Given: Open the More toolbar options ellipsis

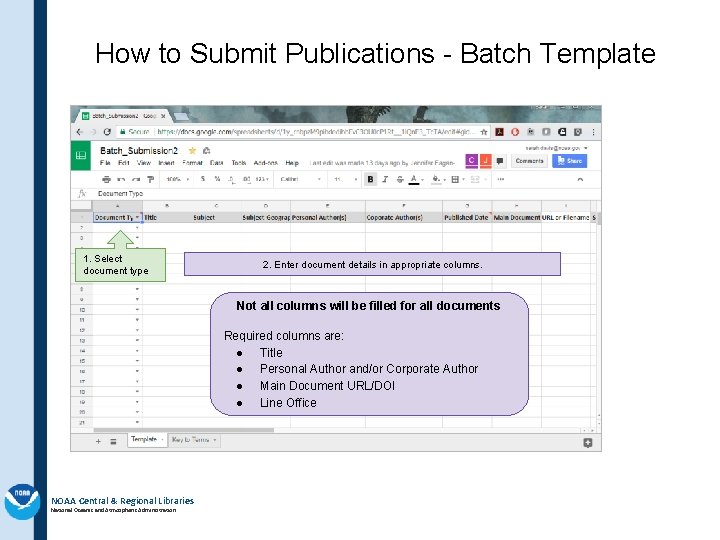Looking at the screenshot, I should (x=501, y=179).
